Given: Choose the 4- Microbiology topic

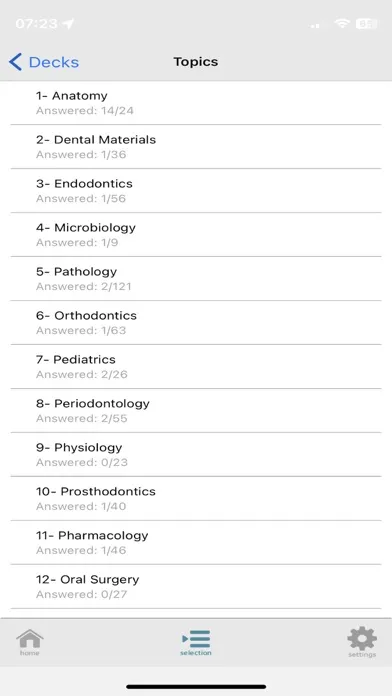Looking at the screenshot, I should (x=196, y=235).
